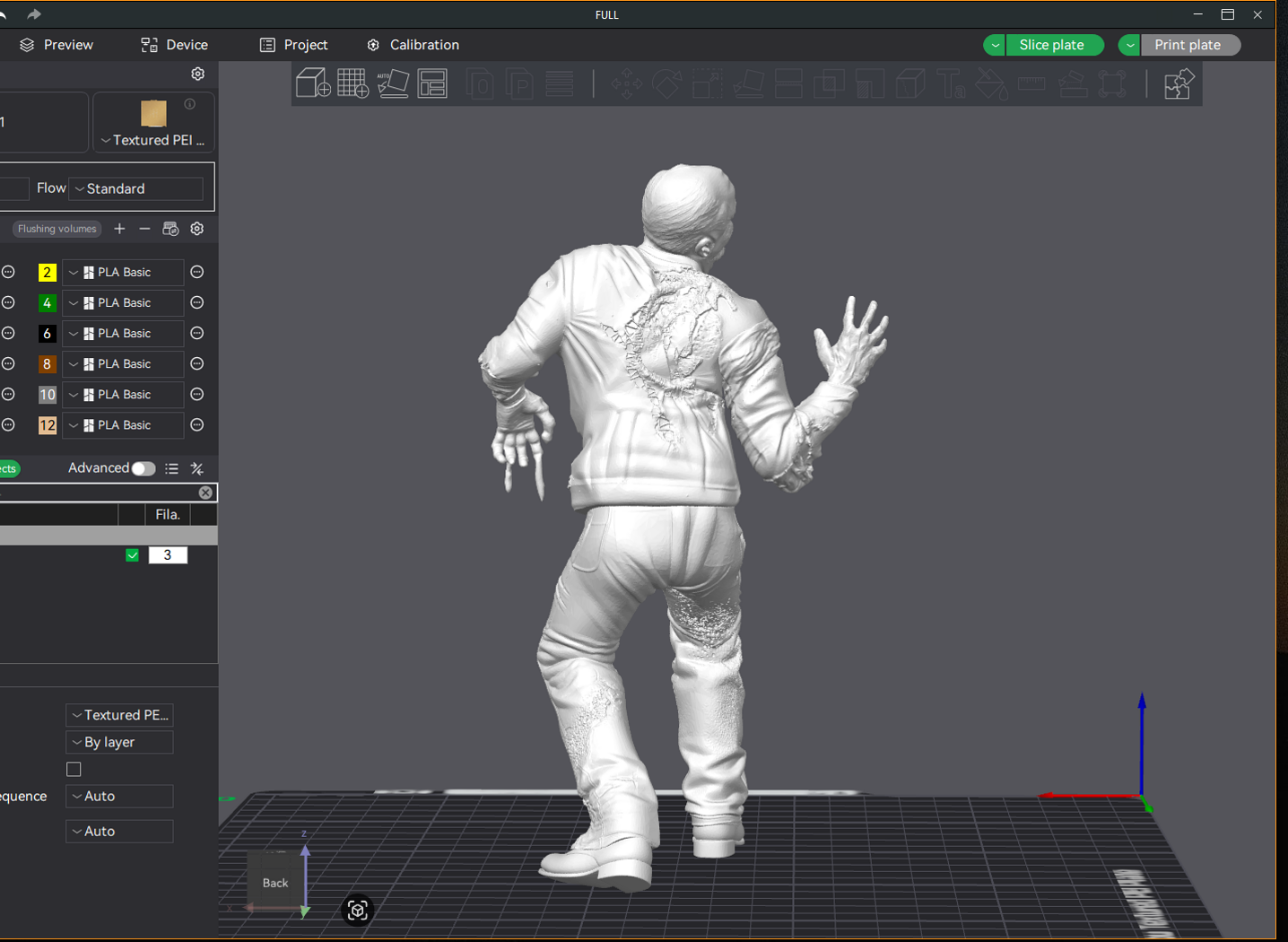Click the settings list icon beside Advanced
This screenshot has height=942, width=1288.
coord(171,468)
